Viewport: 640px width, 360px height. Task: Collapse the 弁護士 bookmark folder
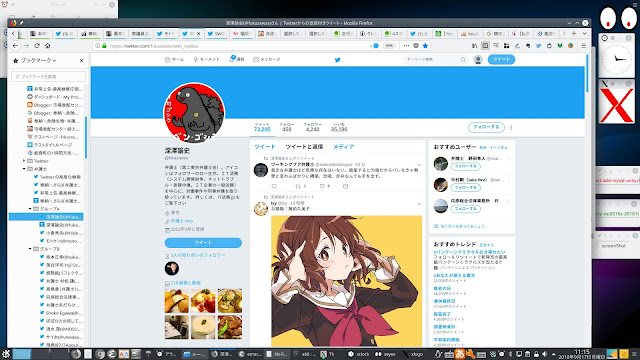point(24,169)
